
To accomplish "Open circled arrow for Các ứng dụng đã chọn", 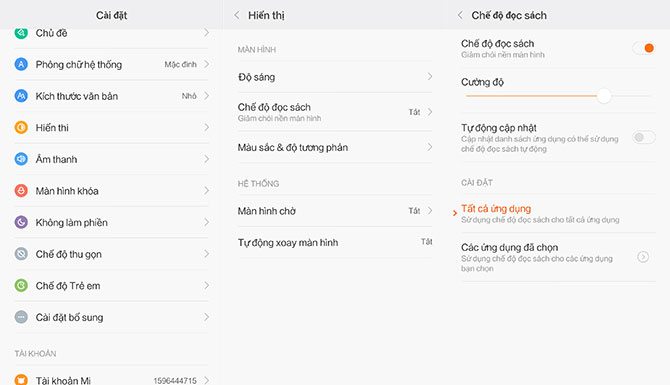I will point(643,257).
